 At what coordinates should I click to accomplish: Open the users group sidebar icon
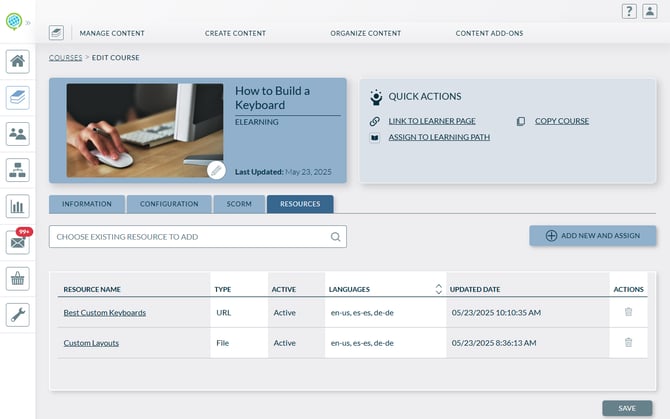17,133
